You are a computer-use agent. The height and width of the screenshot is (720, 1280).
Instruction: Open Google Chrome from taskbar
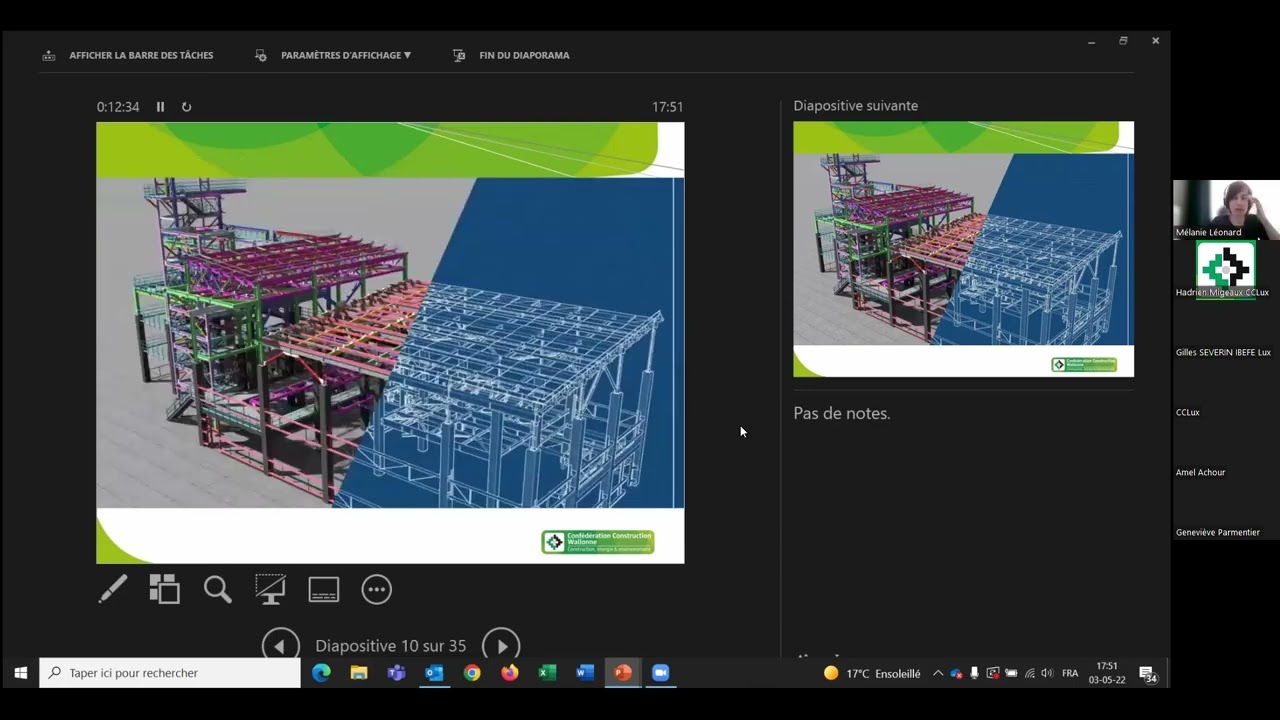pos(472,673)
